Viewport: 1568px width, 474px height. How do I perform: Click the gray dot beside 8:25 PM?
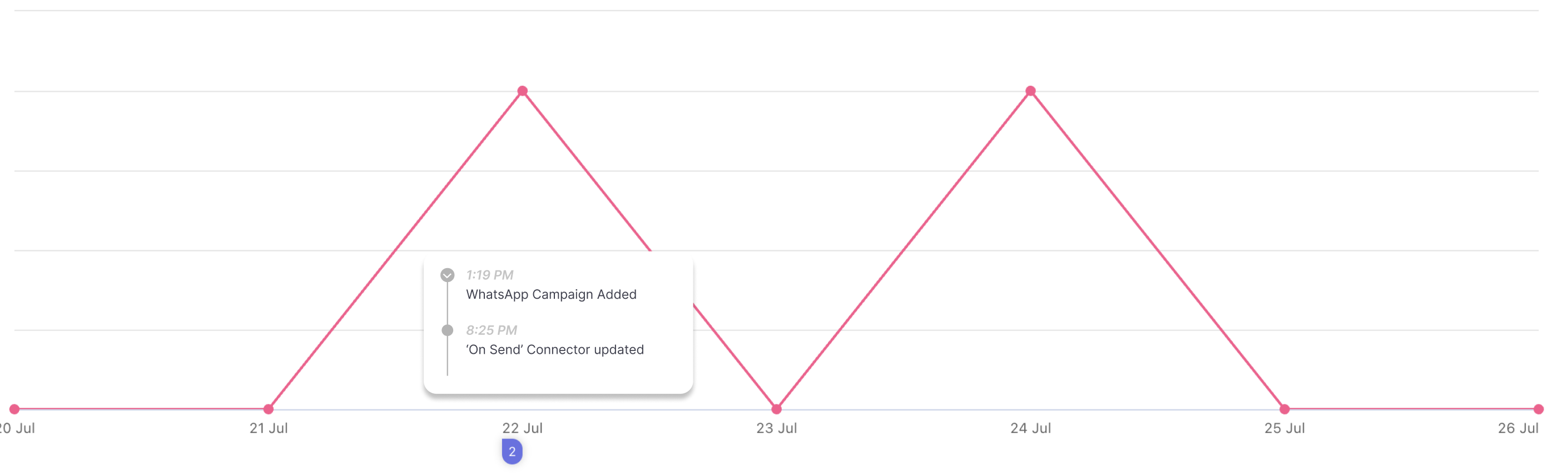(448, 330)
